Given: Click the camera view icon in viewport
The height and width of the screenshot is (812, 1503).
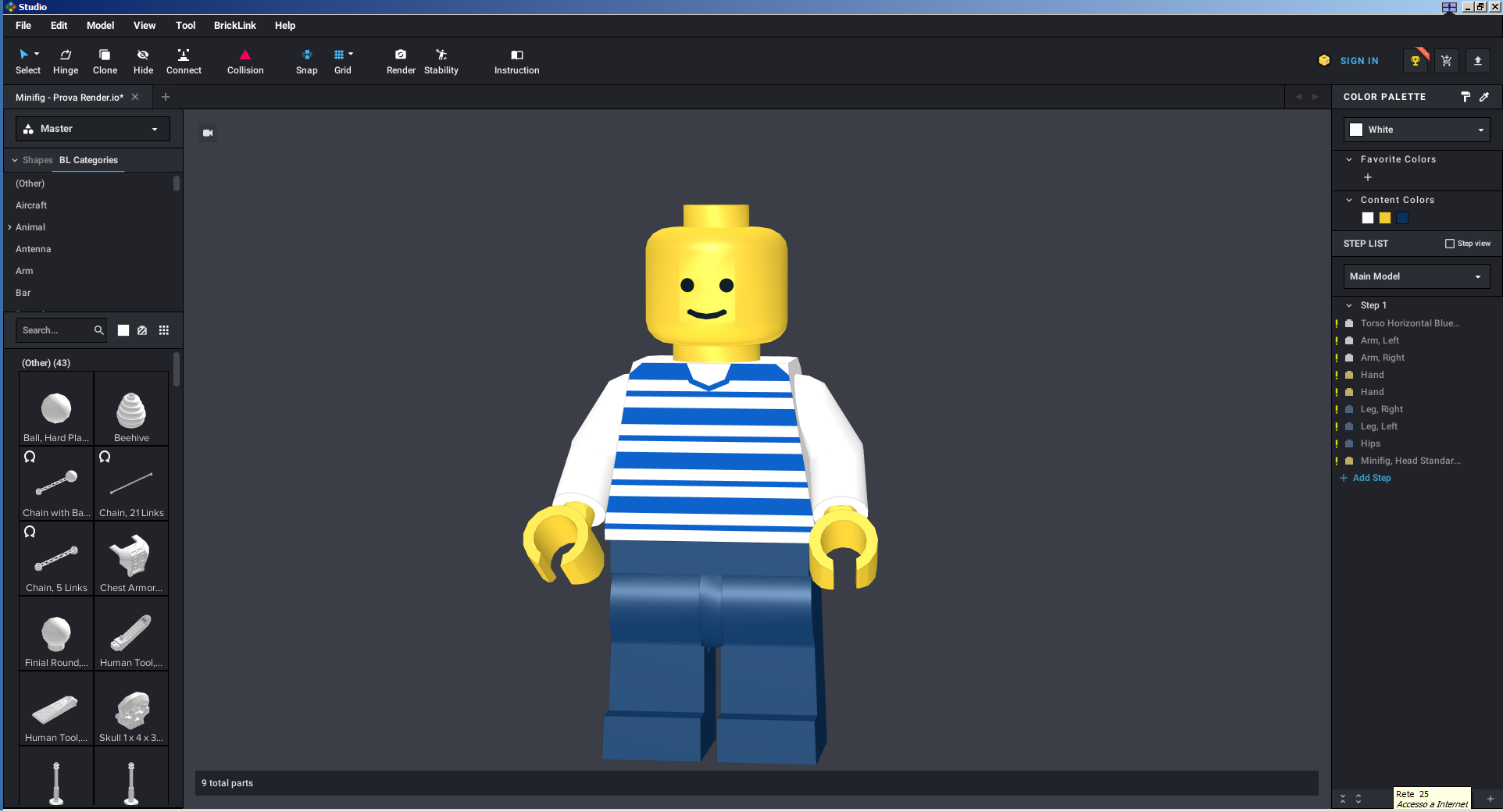Looking at the screenshot, I should coord(208,133).
